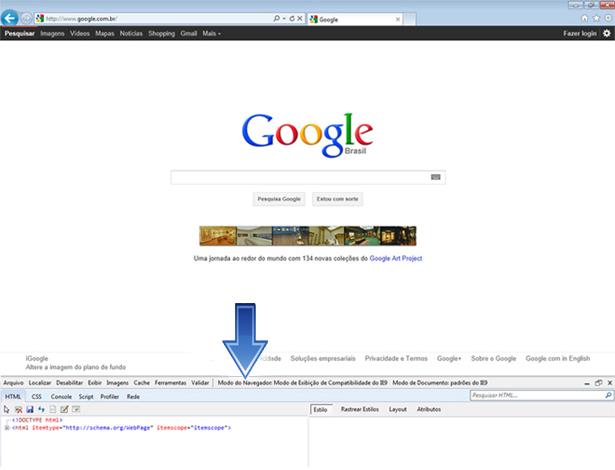Image resolution: width=615 pixels, height=470 pixels.
Task: Open the Validar menu
Action: [200, 383]
